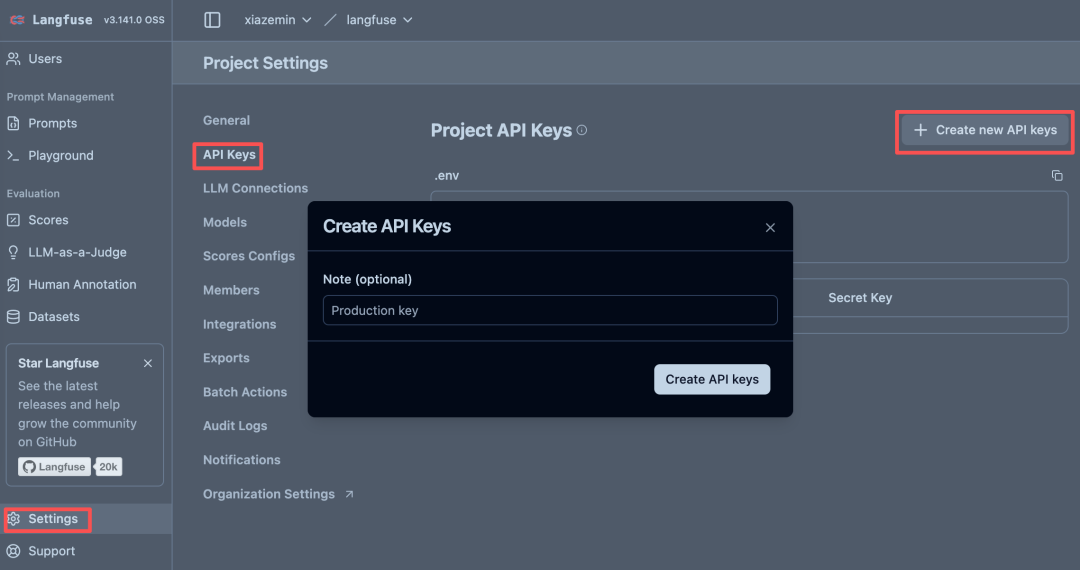Screen dimensions: 1080x570
Task: Click info icon beside Project API Keys
Action: [x=582, y=130]
